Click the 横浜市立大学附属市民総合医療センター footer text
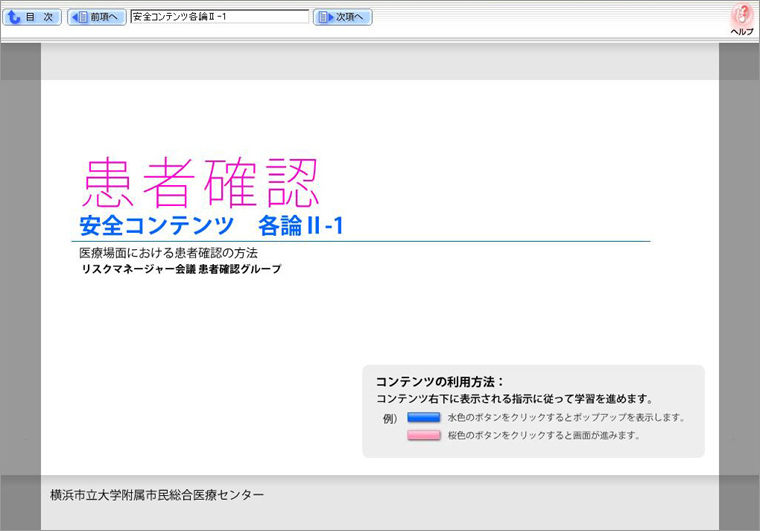760x531 pixels. pos(157,495)
